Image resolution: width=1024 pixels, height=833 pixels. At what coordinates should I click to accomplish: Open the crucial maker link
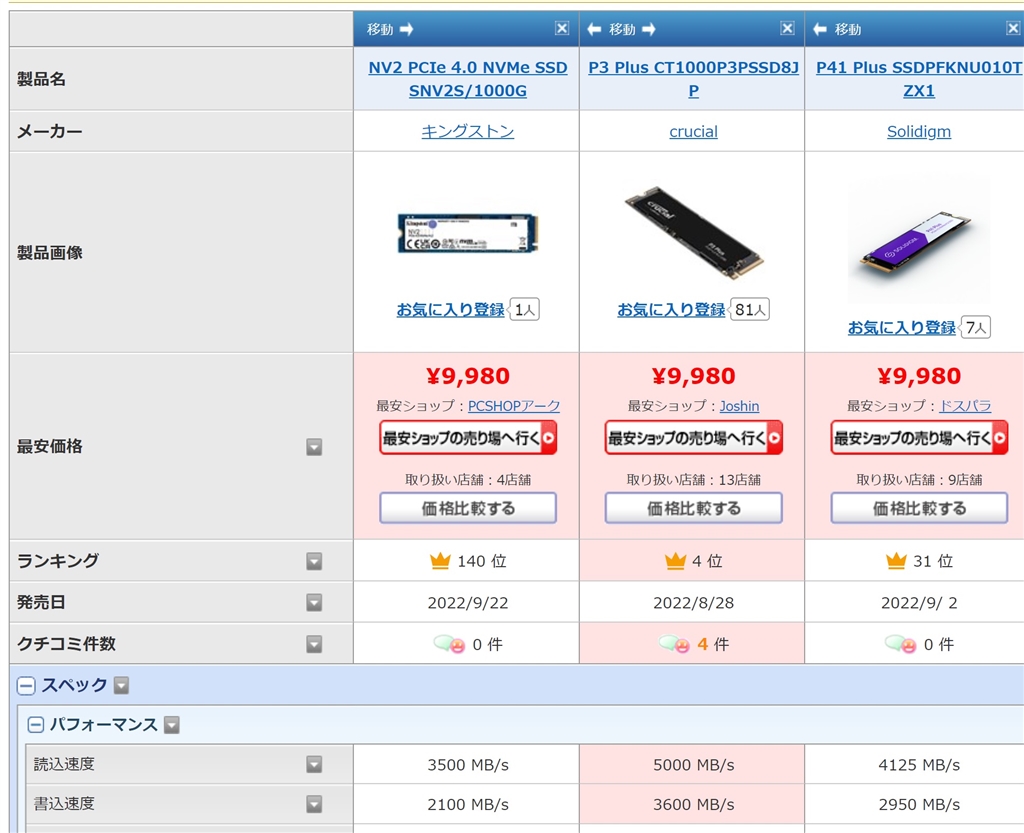[694, 132]
